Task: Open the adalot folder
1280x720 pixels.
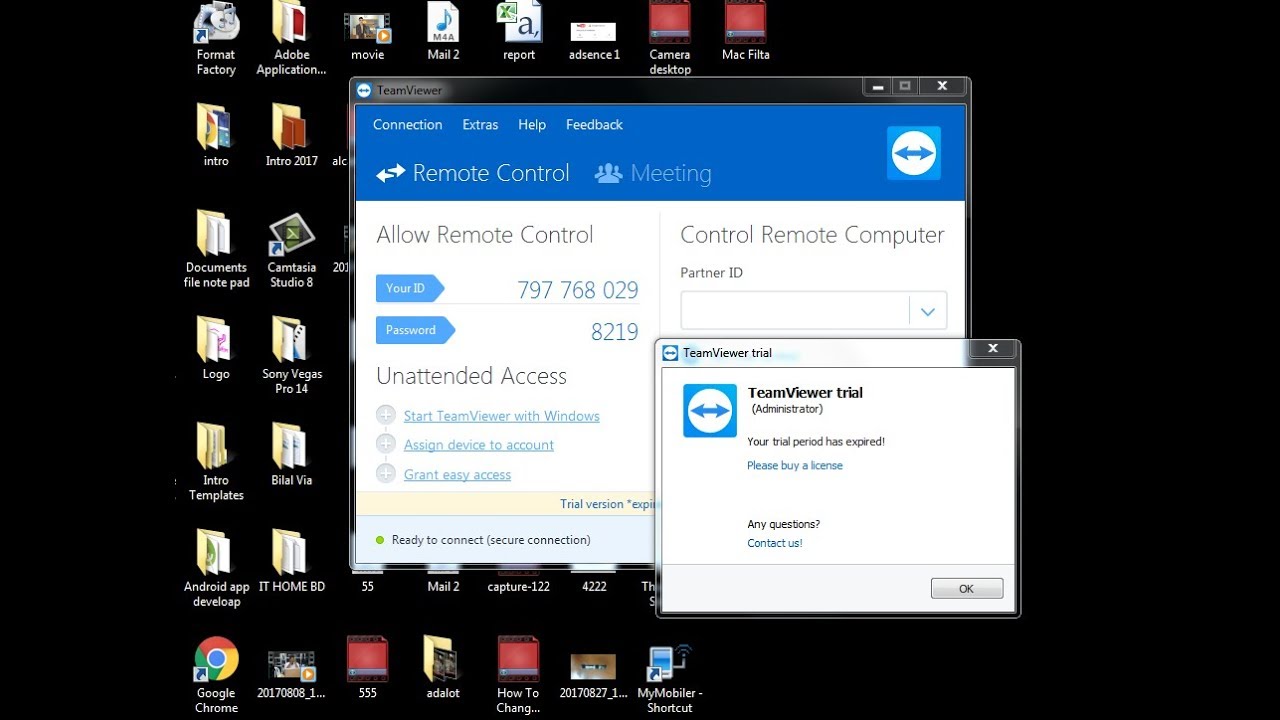Action: coord(443,667)
